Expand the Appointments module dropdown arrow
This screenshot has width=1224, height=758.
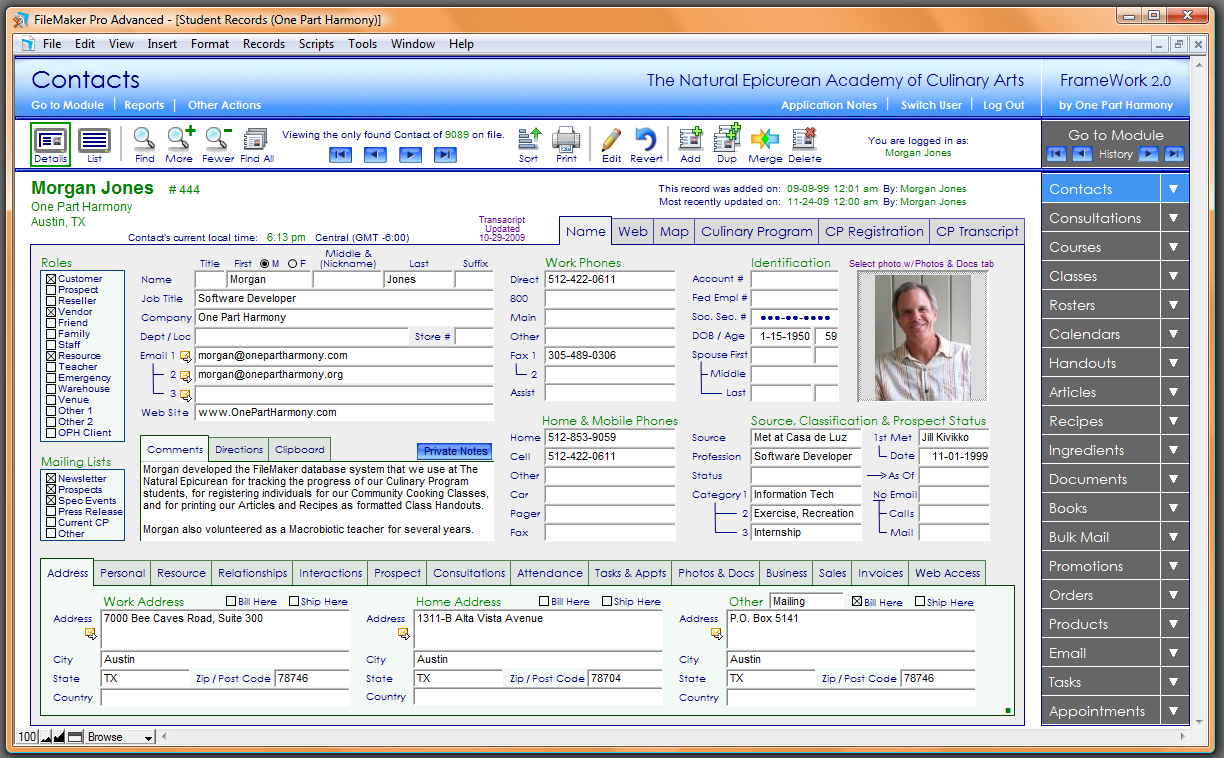1174,711
